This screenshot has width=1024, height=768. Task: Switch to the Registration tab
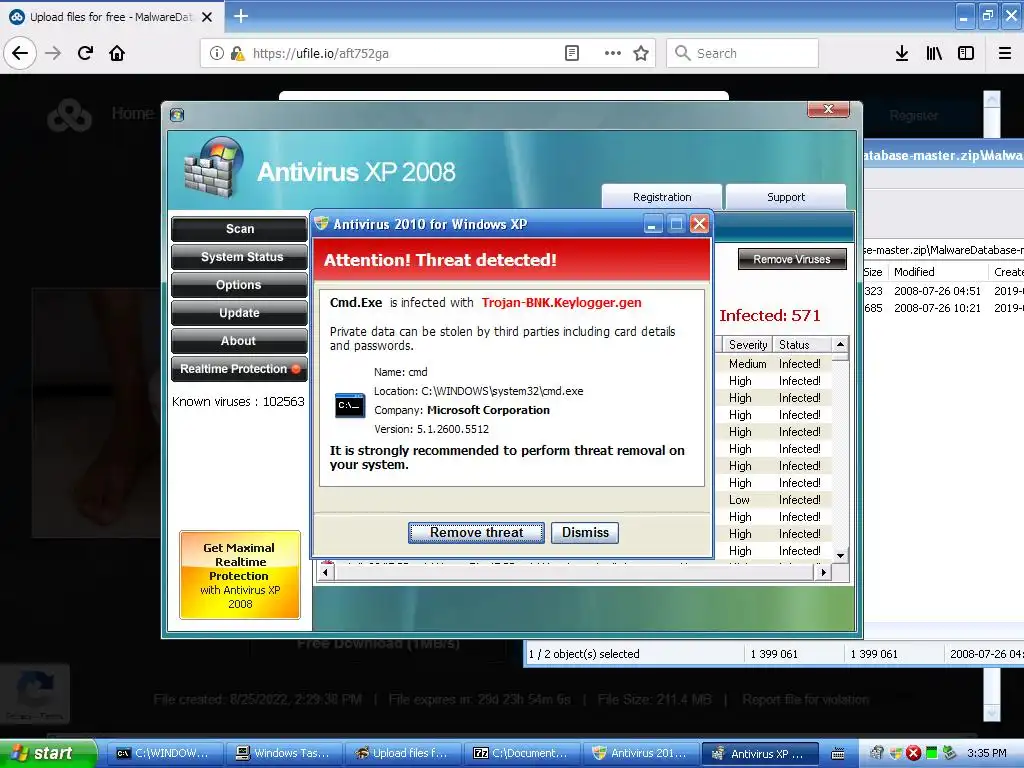point(662,197)
